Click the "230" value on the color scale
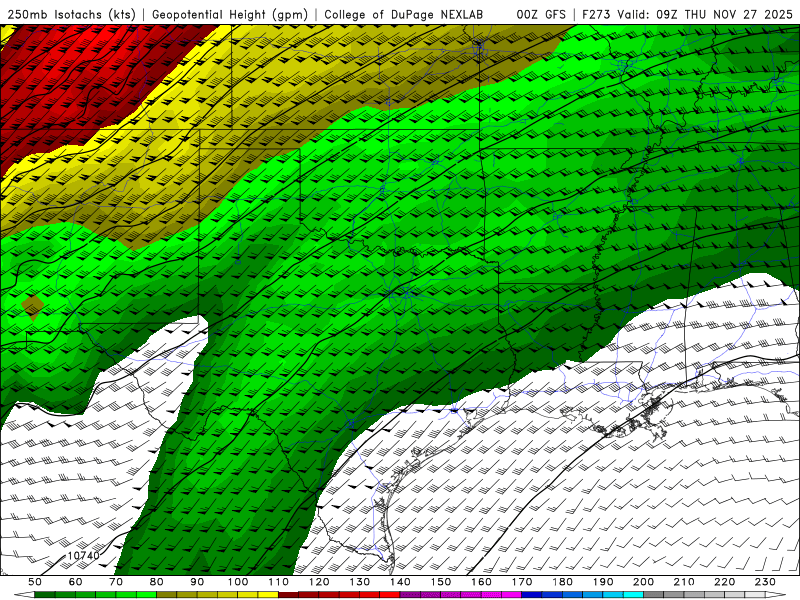Image resolution: width=800 pixels, height=600 pixels. [x=765, y=582]
